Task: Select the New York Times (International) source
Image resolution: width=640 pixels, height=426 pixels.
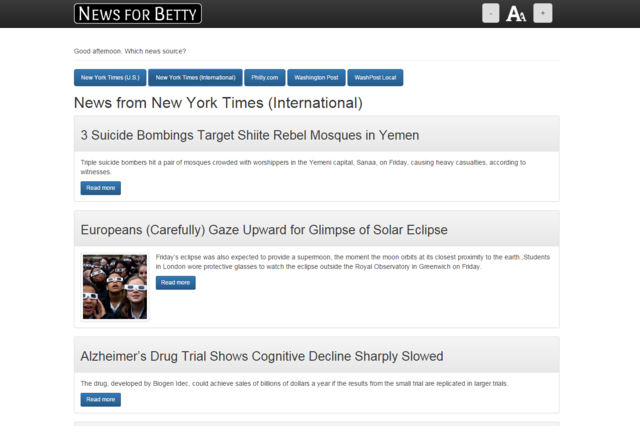Action: pyautogui.click(x=196, y=78)
